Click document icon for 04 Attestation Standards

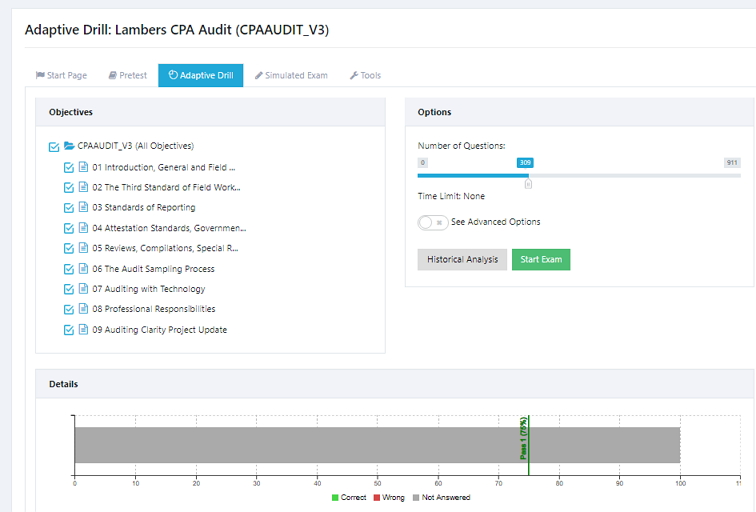point(83,227)
